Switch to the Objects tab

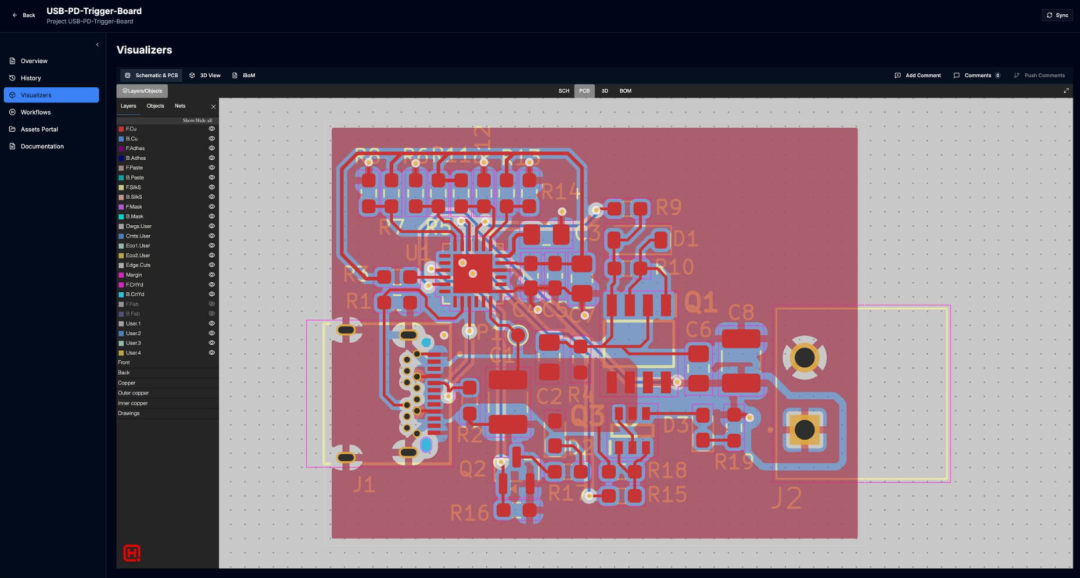(155, 106)
